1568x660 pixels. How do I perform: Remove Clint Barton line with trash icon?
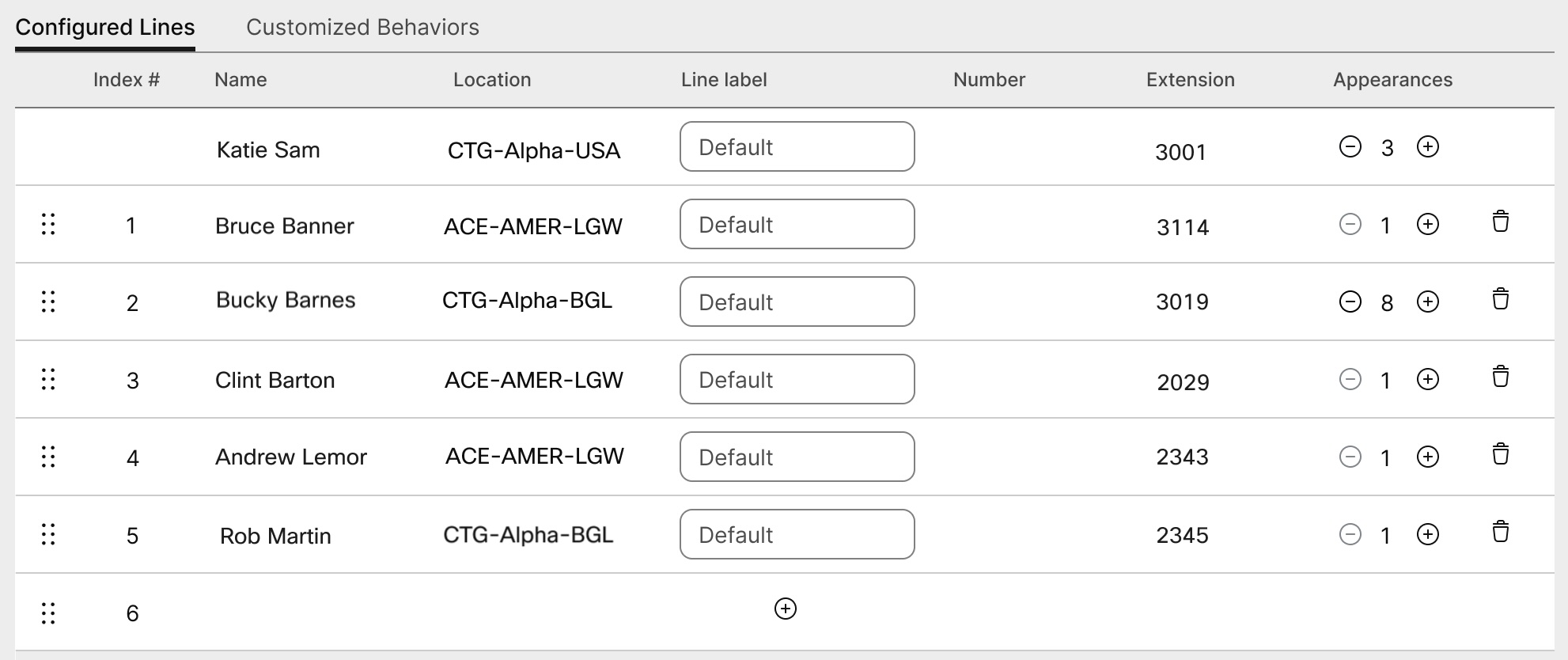(x=1501, y=377)
